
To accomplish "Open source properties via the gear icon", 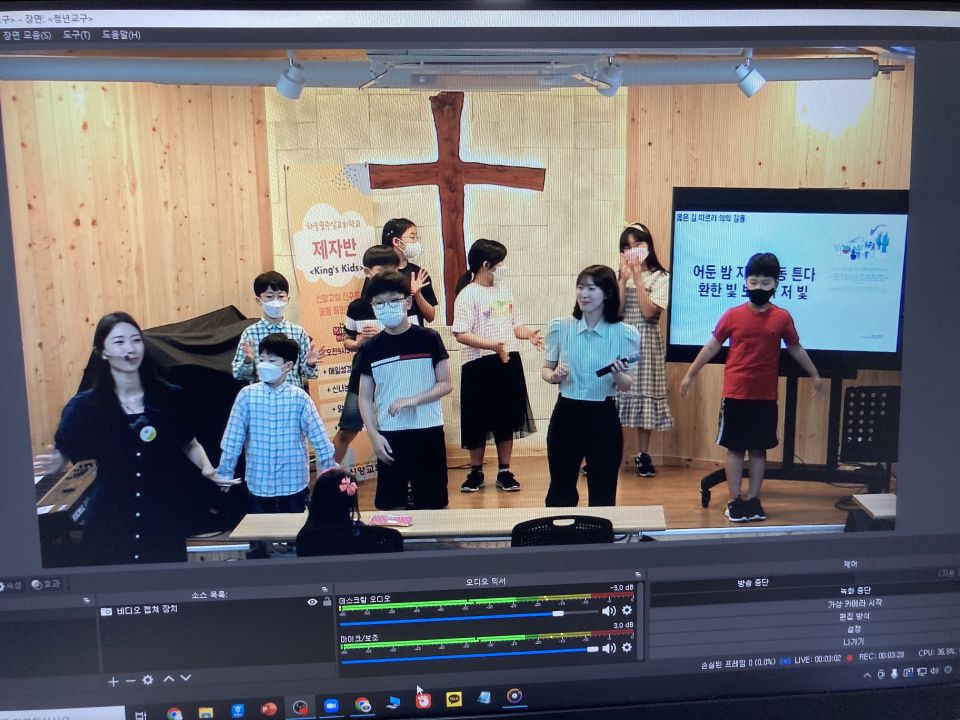I will point(148,680).
